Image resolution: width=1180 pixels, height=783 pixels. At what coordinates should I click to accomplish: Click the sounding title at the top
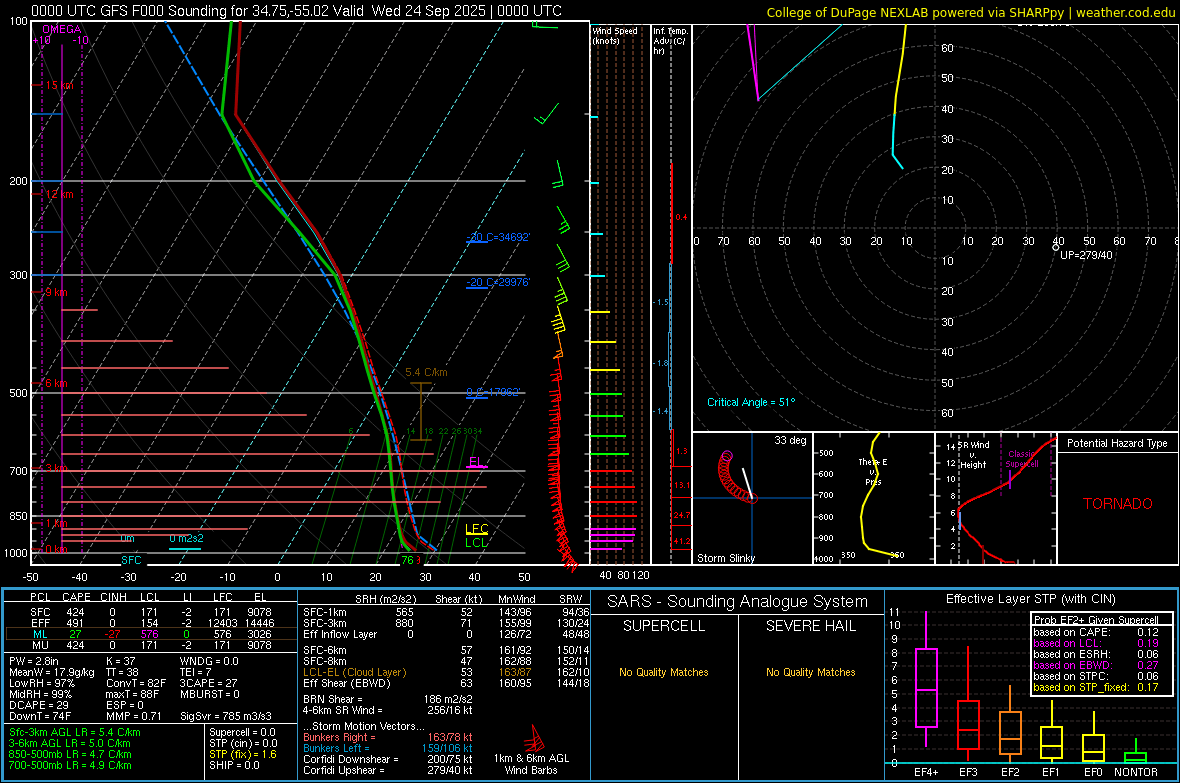(x=297, y=11)
